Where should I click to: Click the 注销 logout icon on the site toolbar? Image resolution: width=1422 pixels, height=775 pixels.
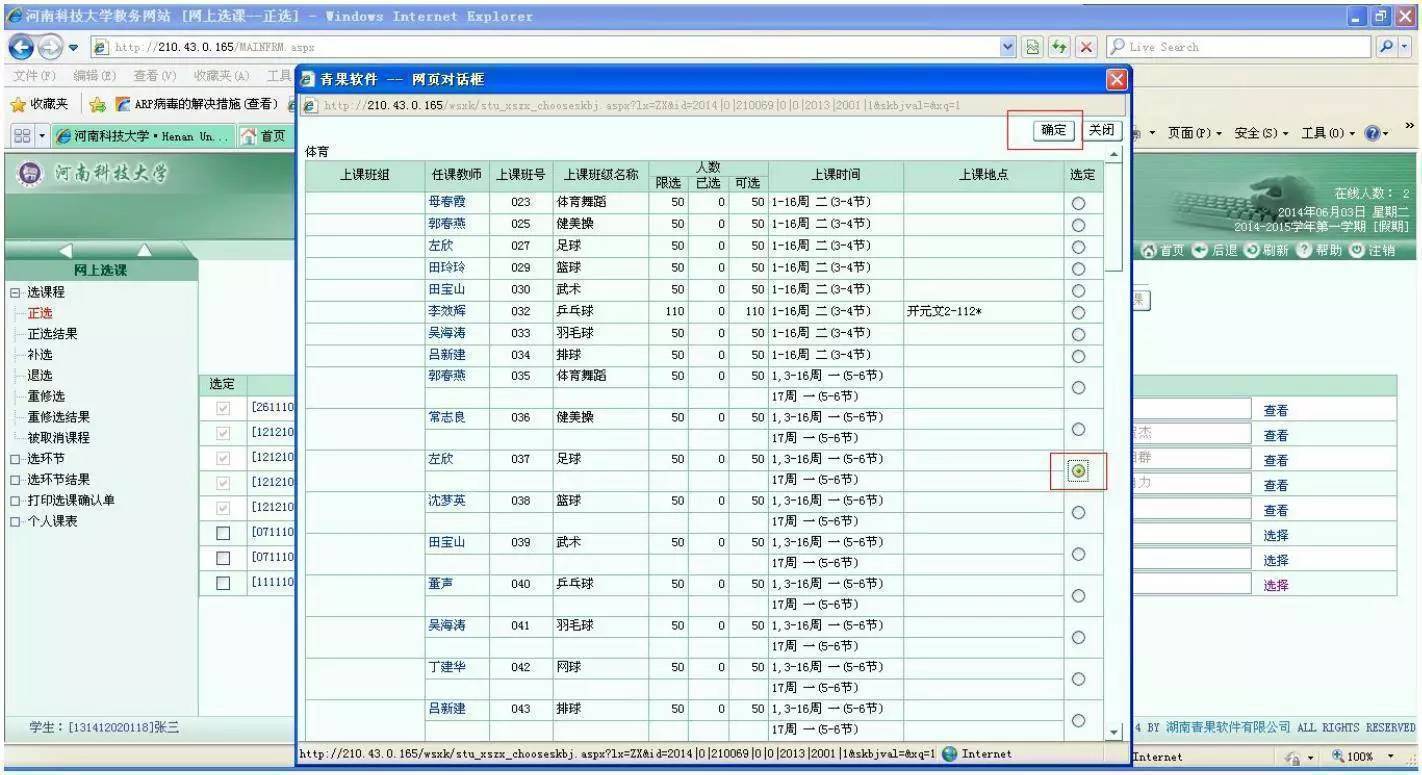[1356, 251]
